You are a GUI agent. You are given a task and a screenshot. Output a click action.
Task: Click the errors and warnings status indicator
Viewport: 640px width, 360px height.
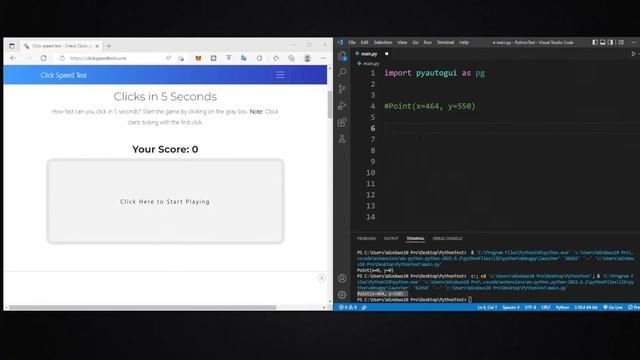point(347,307)
